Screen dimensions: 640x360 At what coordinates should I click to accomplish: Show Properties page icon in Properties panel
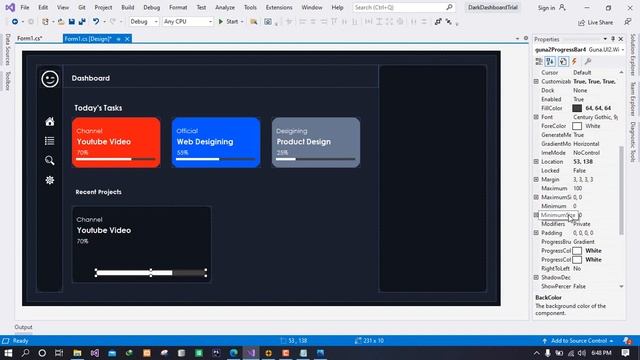pos(563,62)
